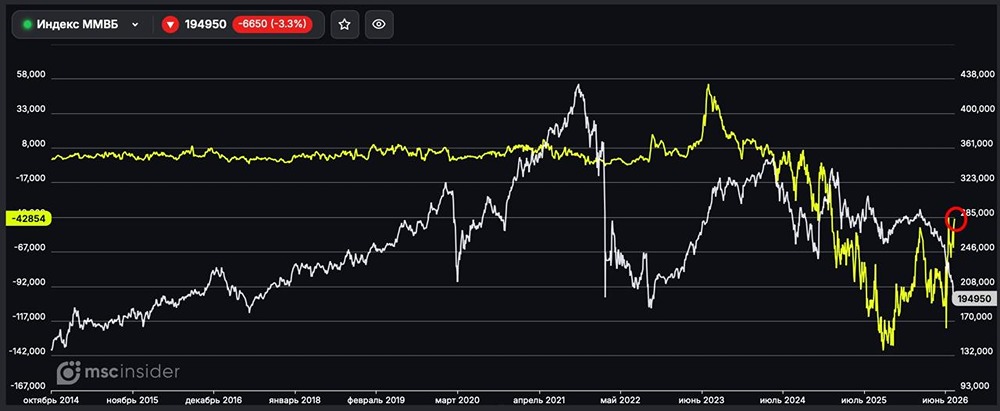Click the 194950 price value in header

pyautogui.click(x=205, y=24)
